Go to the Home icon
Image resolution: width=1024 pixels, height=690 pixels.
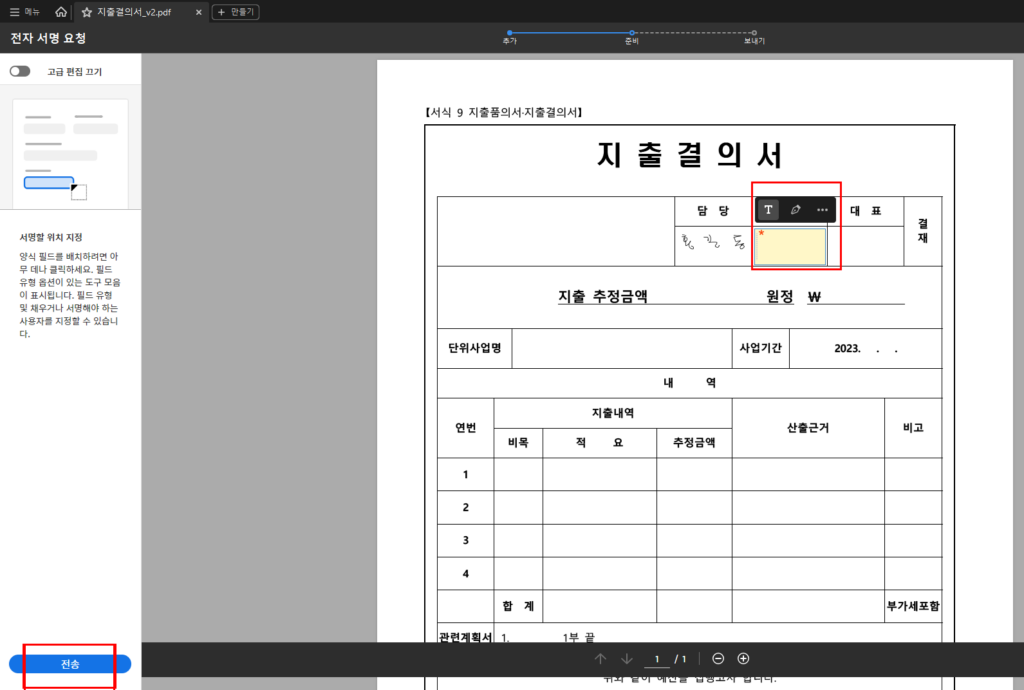[61, 12]
